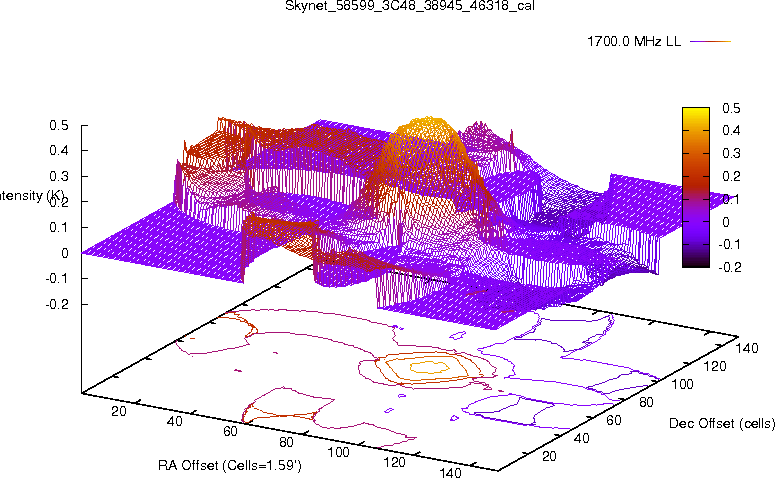This screenshot has width=775, height=478.
Task: Select the legend label 1700.0 MHz LL
Action: (x=634, y=42)
